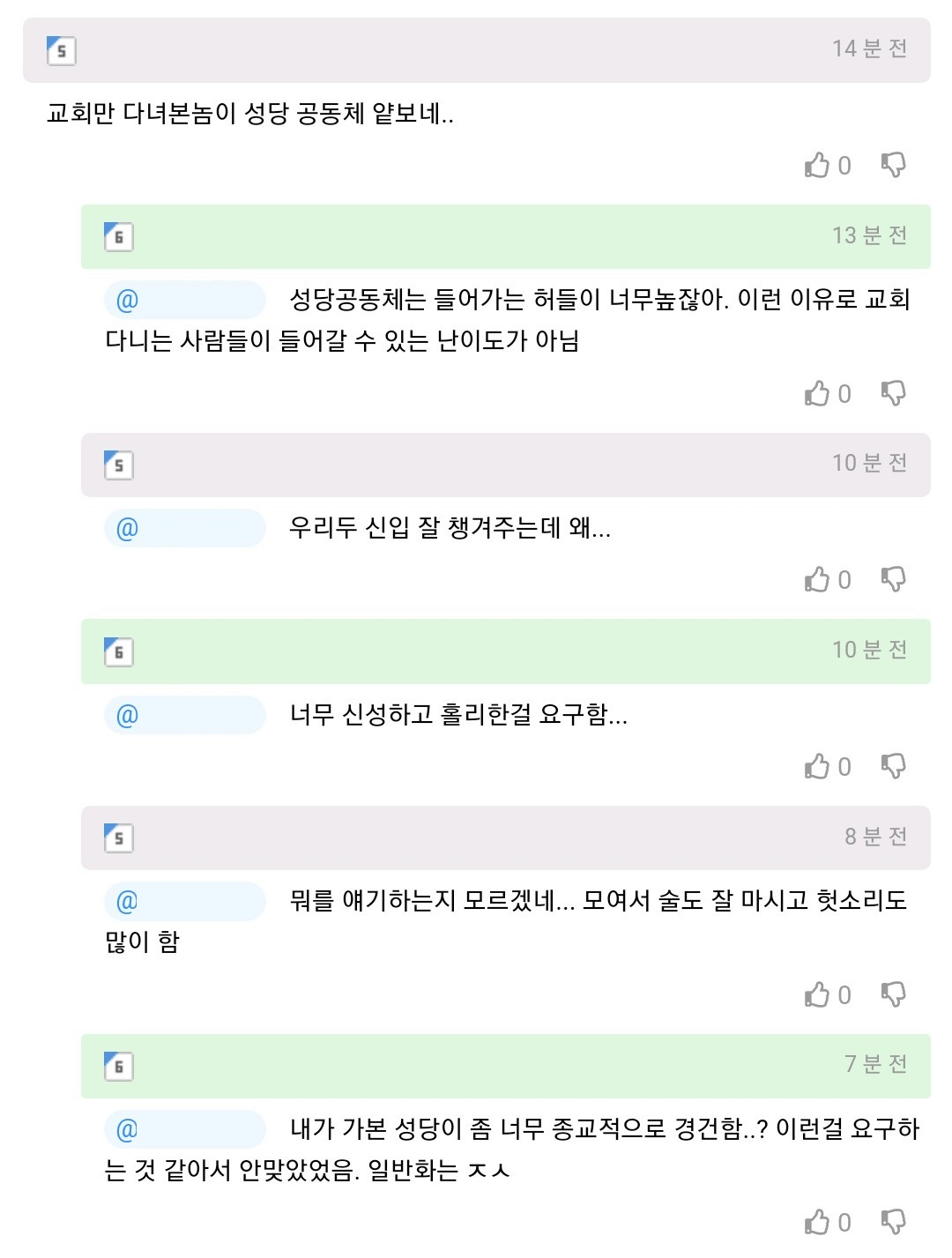952x1258 pixels.
Task: Dislike the last reply about 종교적으로 경건함
Action: 893,1223
